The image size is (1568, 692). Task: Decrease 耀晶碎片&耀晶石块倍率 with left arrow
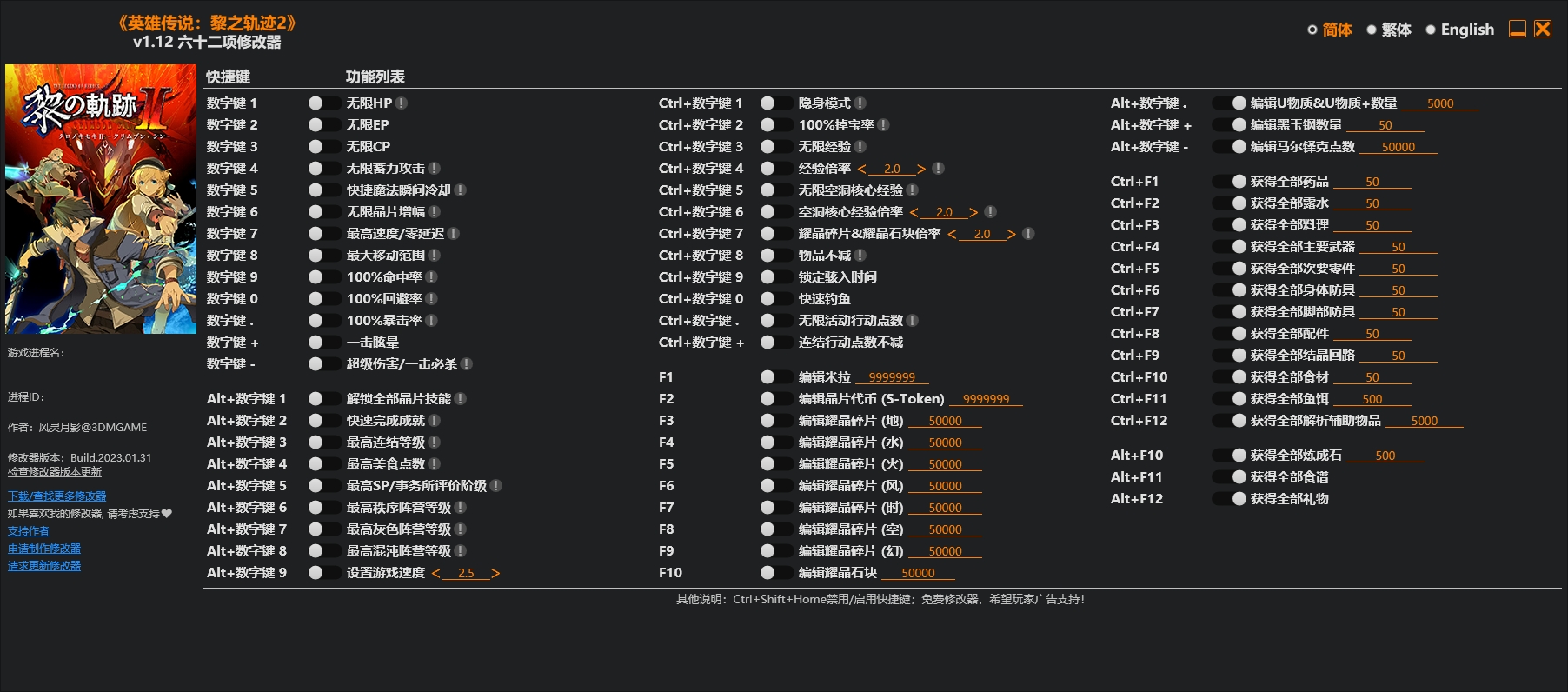[953, 234]
